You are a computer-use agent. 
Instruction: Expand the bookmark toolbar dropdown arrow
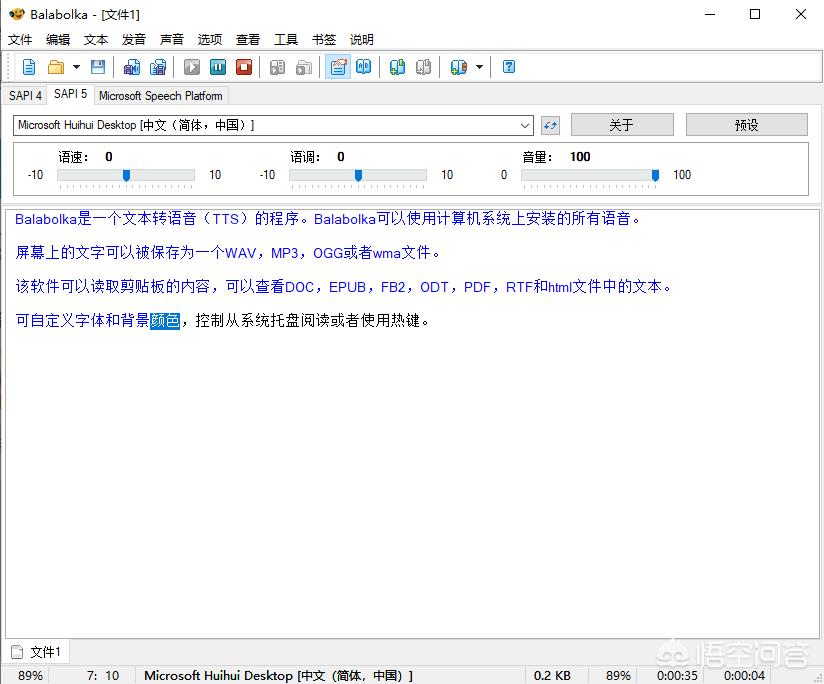[479, 67]
